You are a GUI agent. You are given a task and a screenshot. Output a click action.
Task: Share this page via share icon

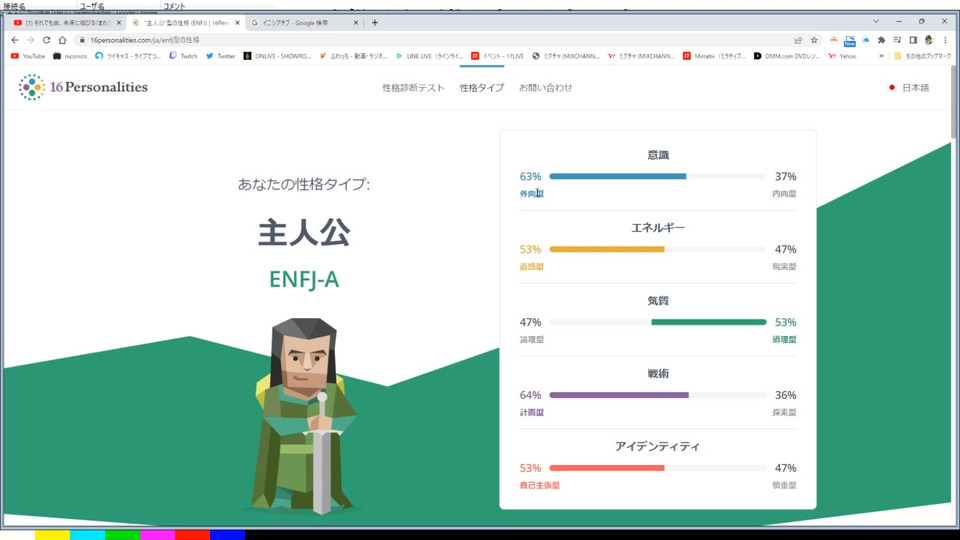[x=798, y=40]
